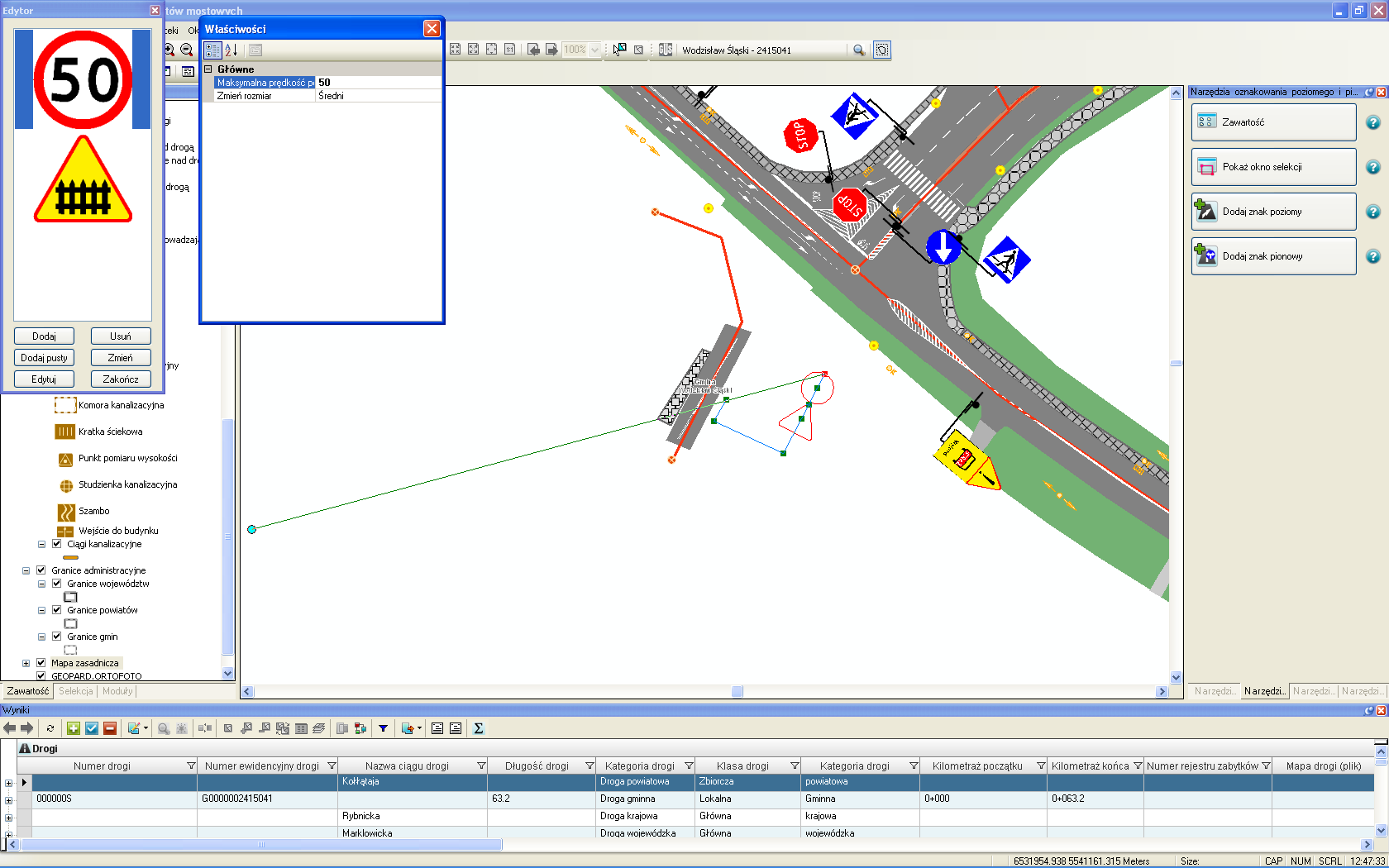Click the next extent arrow icon in map toolbar

(x=551, y=50)
